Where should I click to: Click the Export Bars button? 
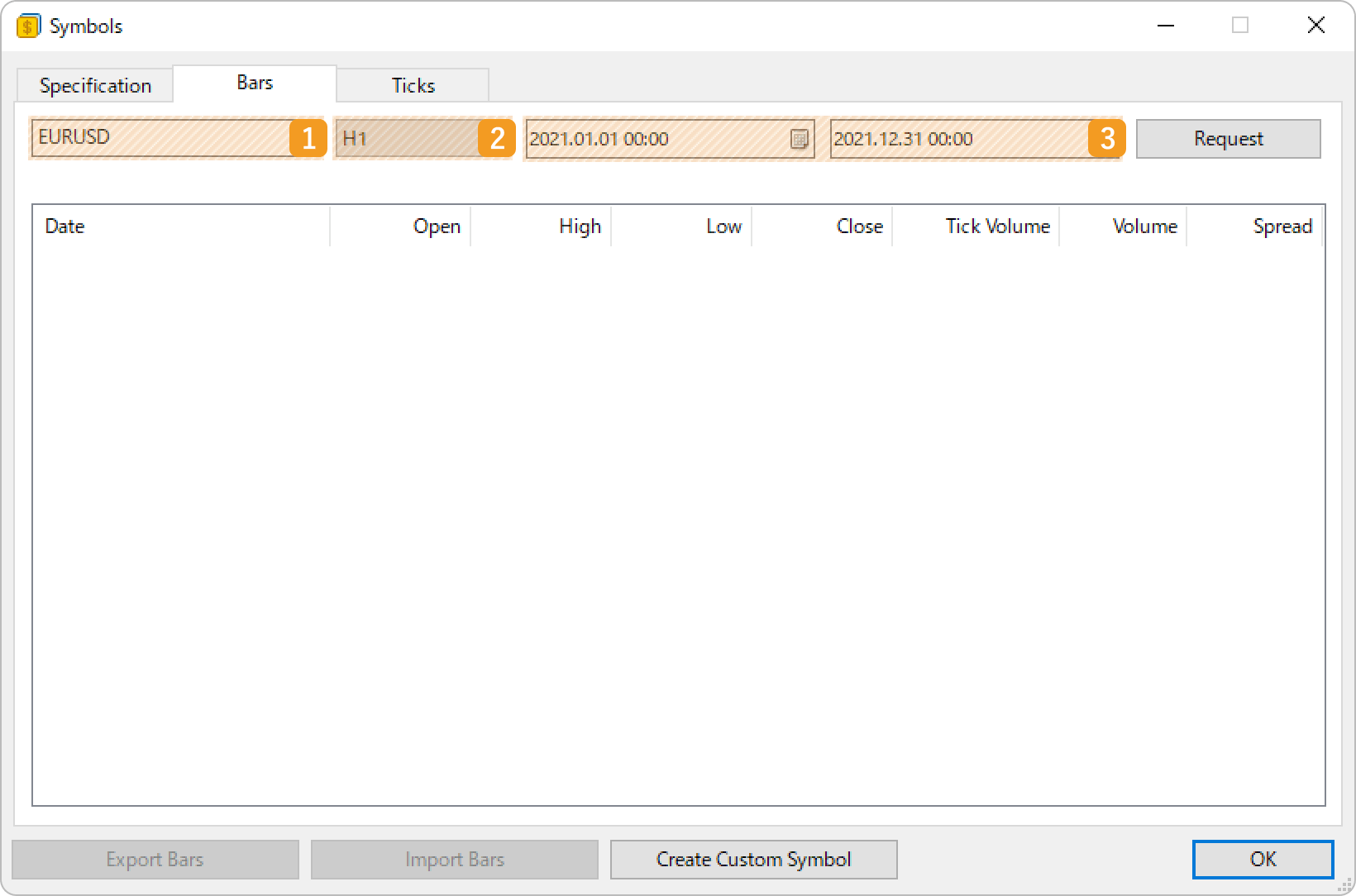(155, 860)
